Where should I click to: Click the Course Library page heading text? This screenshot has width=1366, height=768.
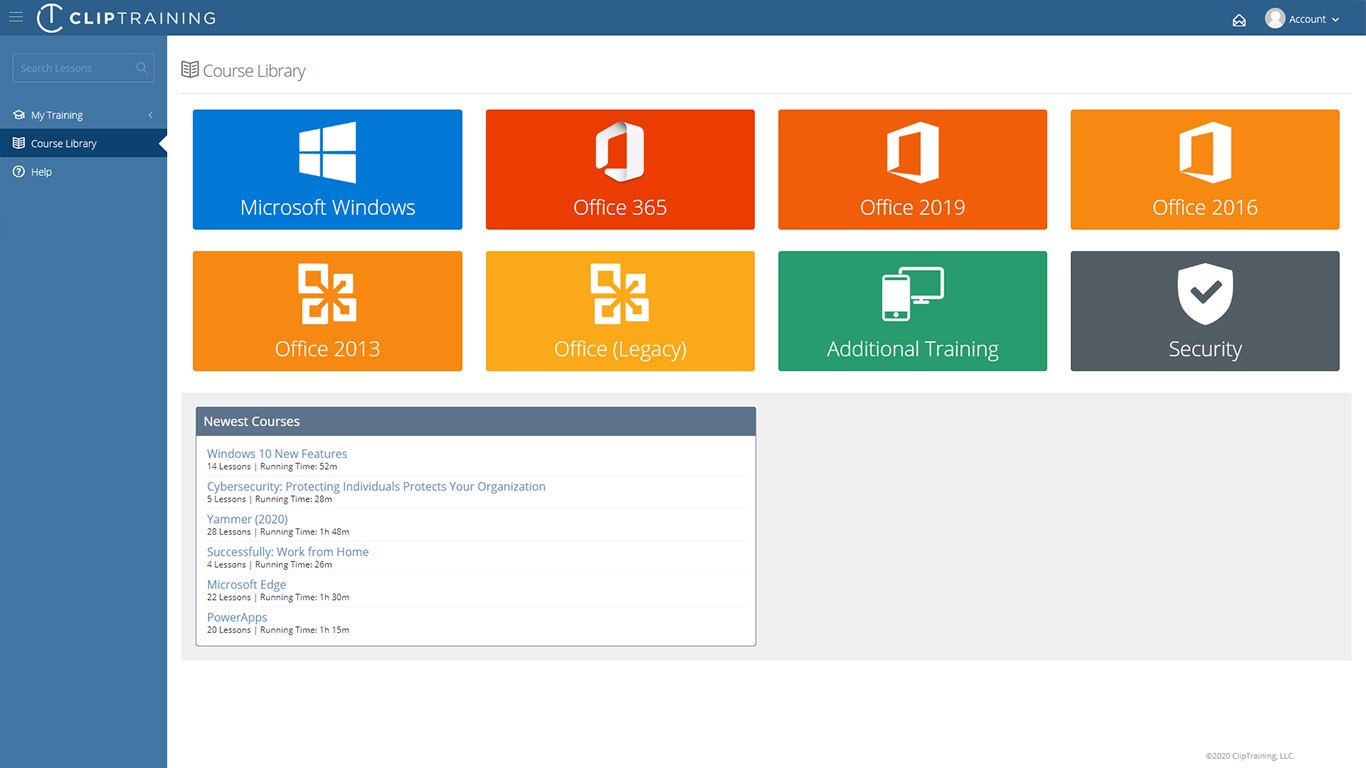tap(254, 71)
